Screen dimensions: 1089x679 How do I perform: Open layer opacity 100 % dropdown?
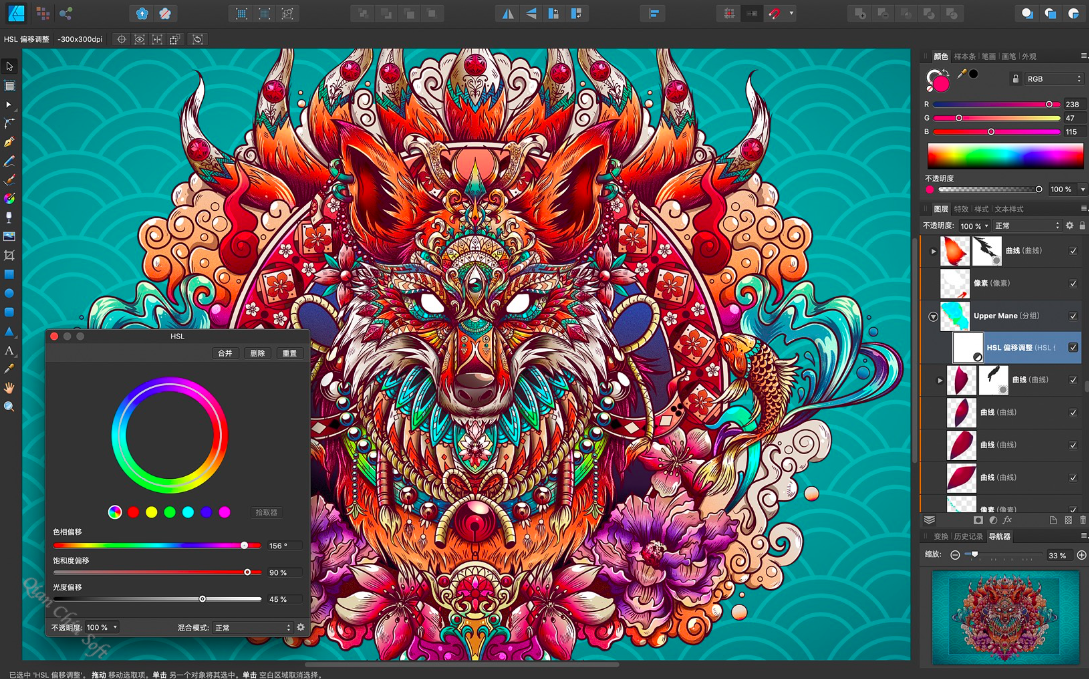click(974, 226)
